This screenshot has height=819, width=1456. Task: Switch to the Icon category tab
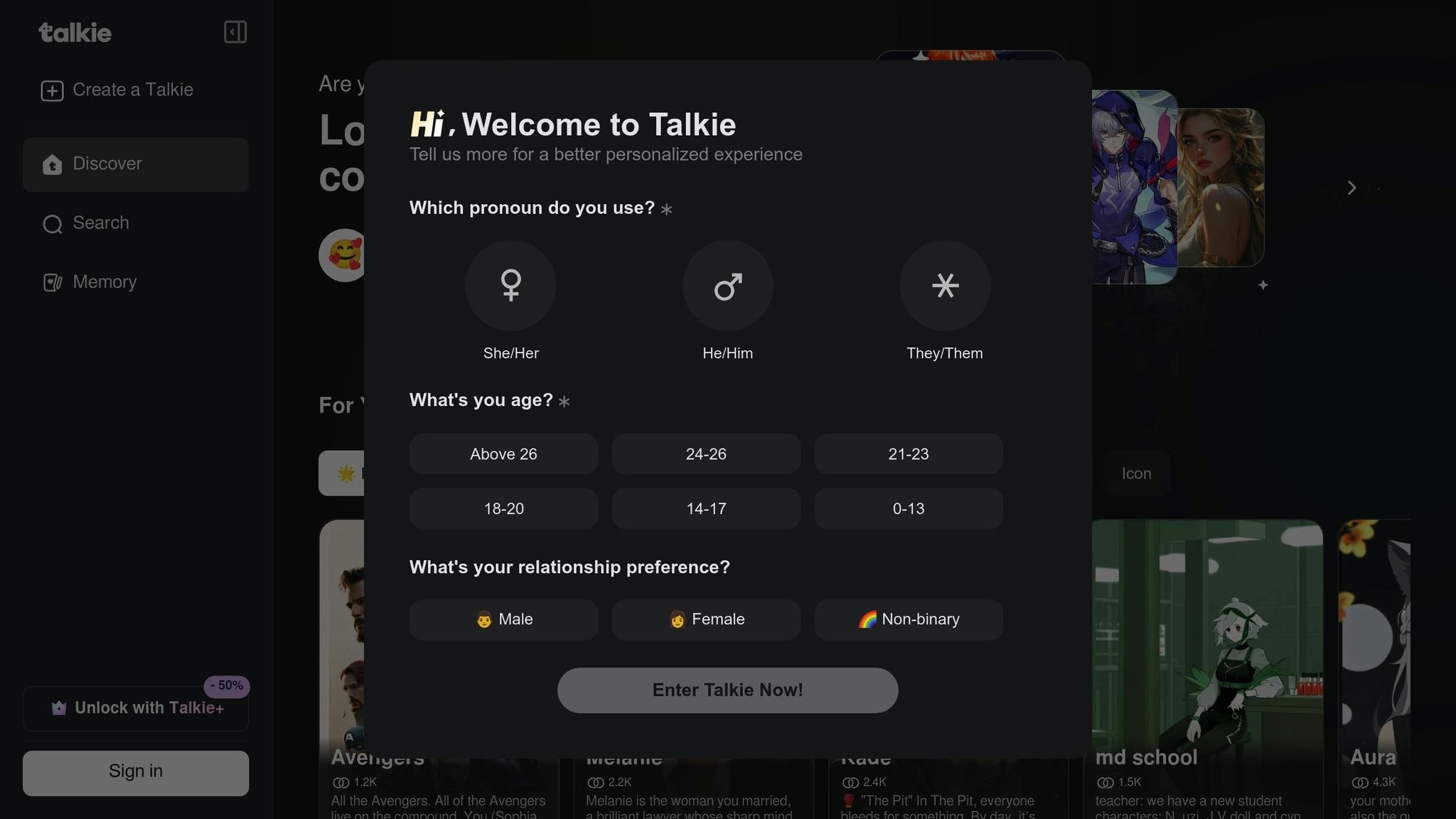click(x=1136, y=473)
